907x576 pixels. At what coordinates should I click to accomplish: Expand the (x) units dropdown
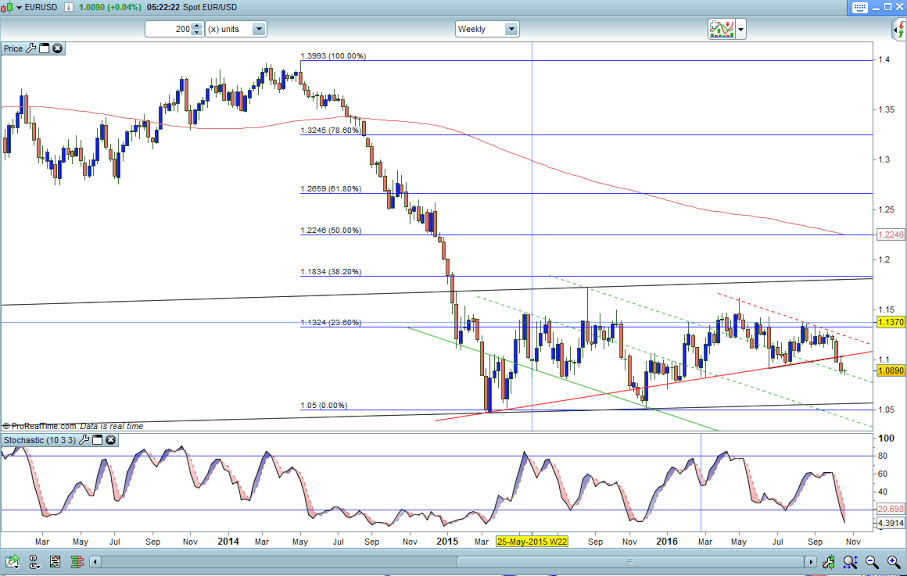259,29
